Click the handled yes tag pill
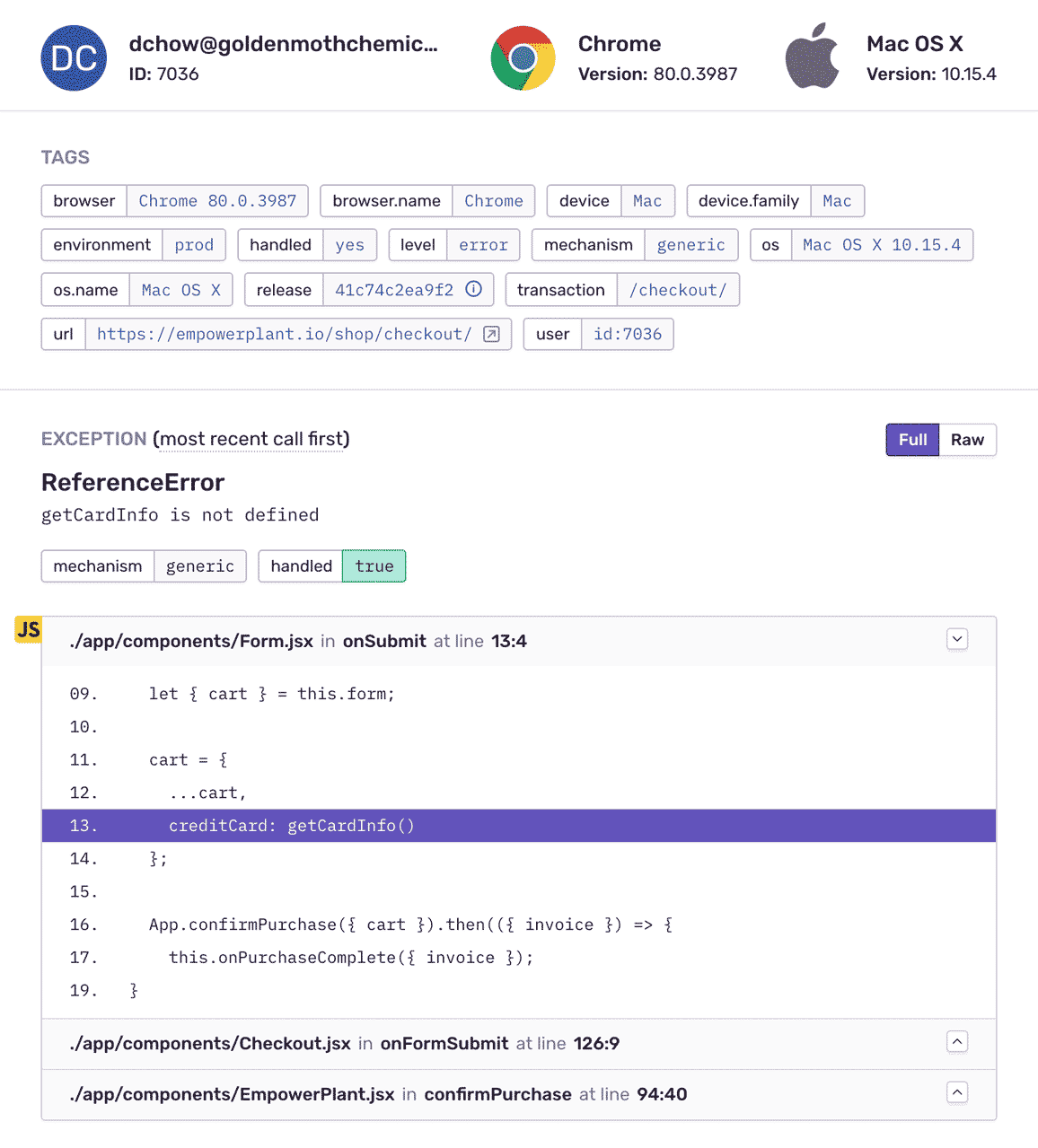This screenshot has height=1148, width=1038. [350, 244]
